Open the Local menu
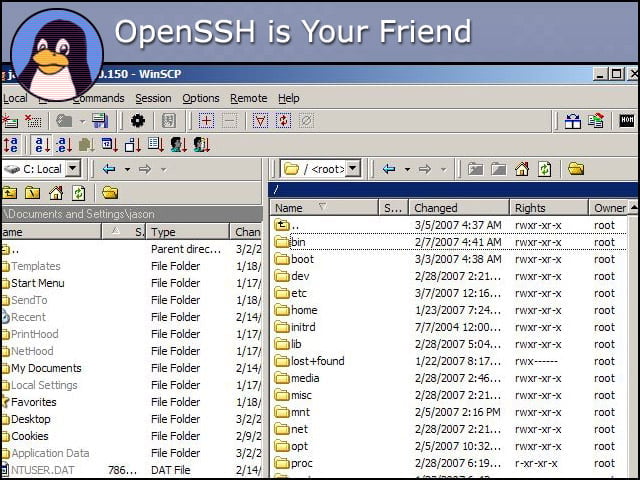640x480 pixels. point(15,98)
